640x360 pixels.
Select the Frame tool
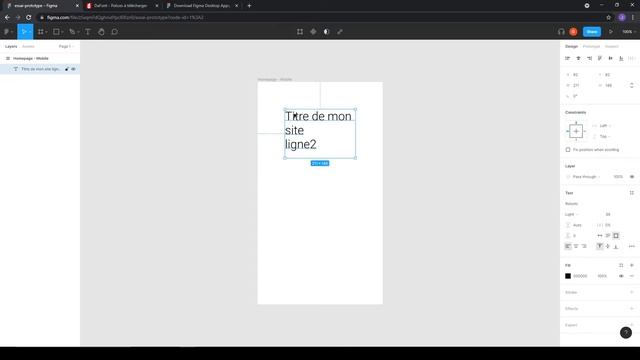coord(41,31)
